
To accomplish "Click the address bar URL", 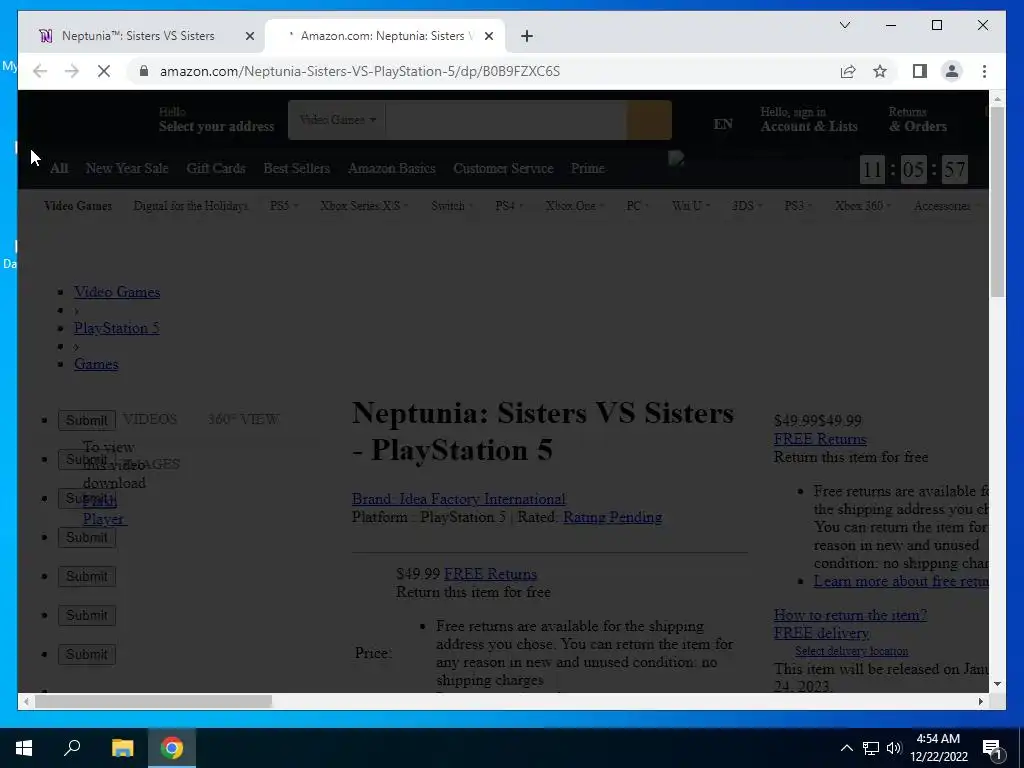I will (360, 71).
